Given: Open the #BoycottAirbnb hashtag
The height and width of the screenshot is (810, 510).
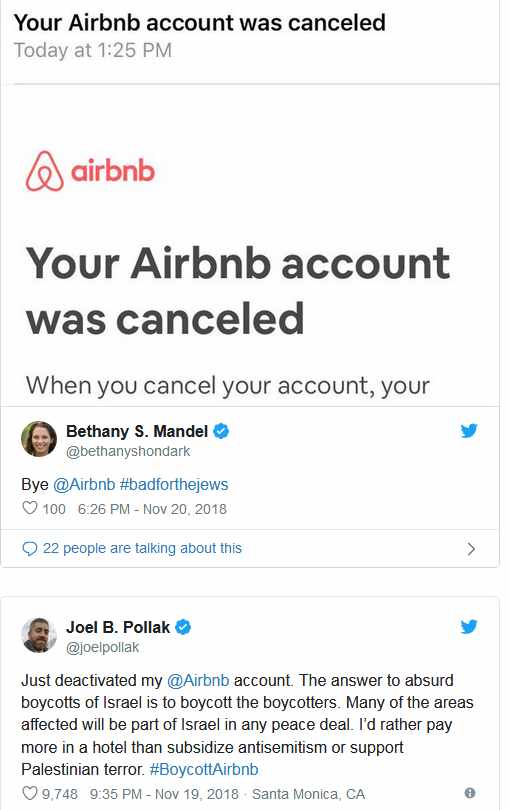Looking at the screenshot, I should click(204, 770).
